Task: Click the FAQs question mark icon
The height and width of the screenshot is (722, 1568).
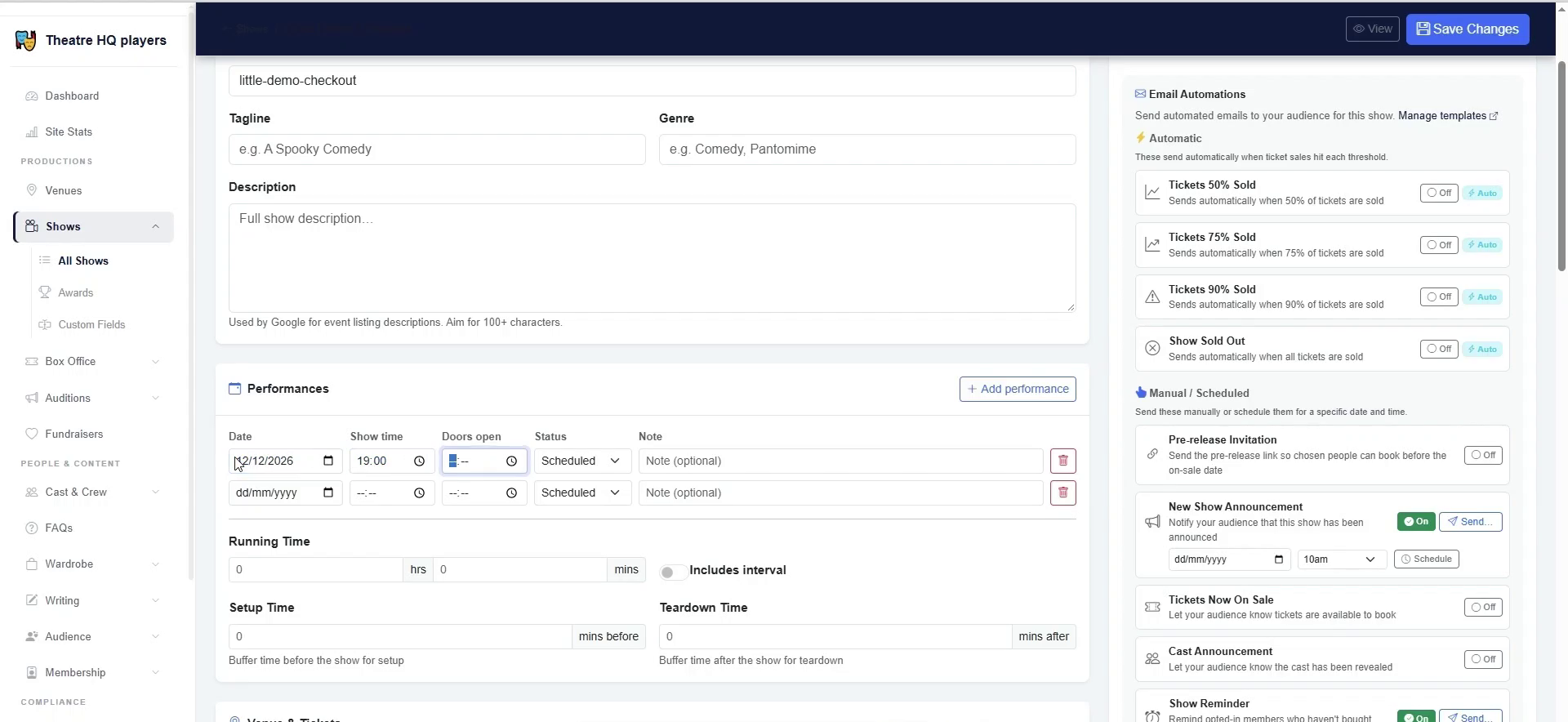Action: (x=32, y=528)
